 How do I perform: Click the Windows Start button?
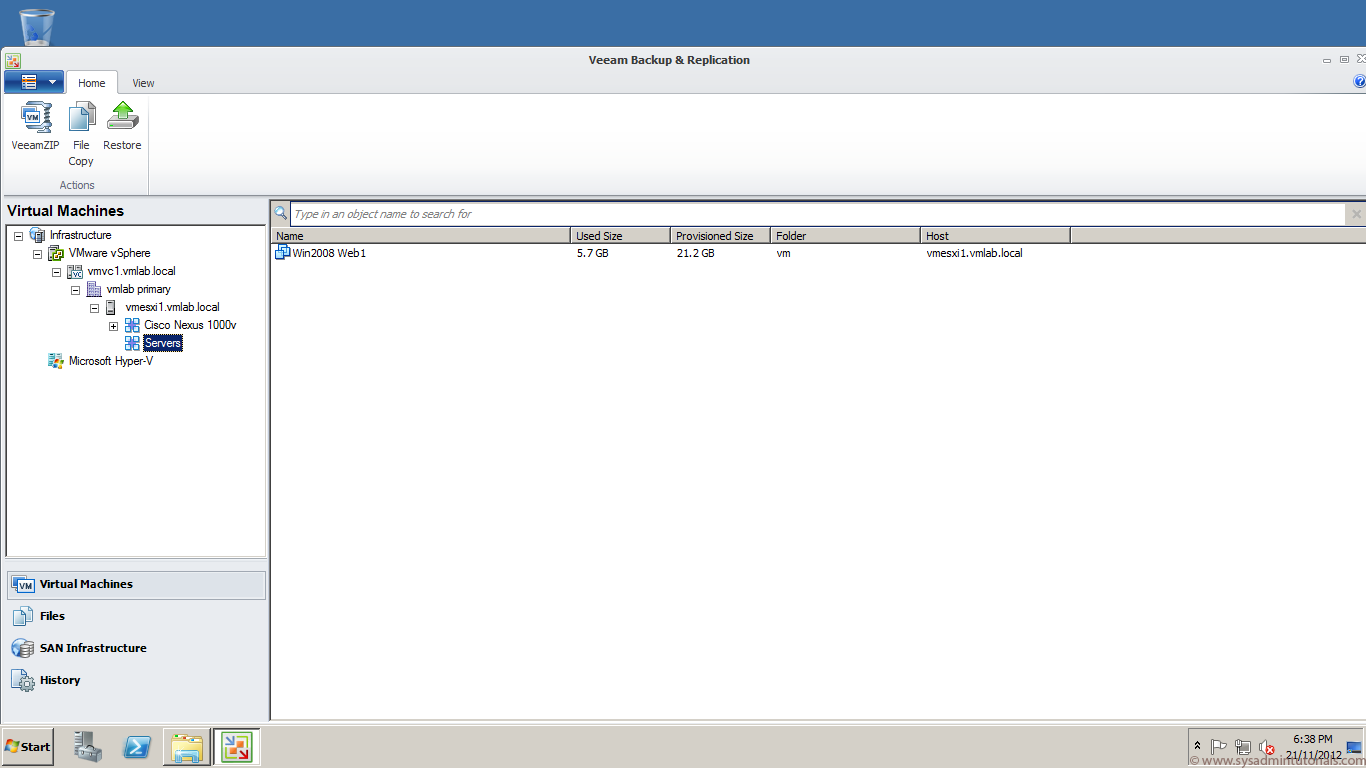[27, 747]
